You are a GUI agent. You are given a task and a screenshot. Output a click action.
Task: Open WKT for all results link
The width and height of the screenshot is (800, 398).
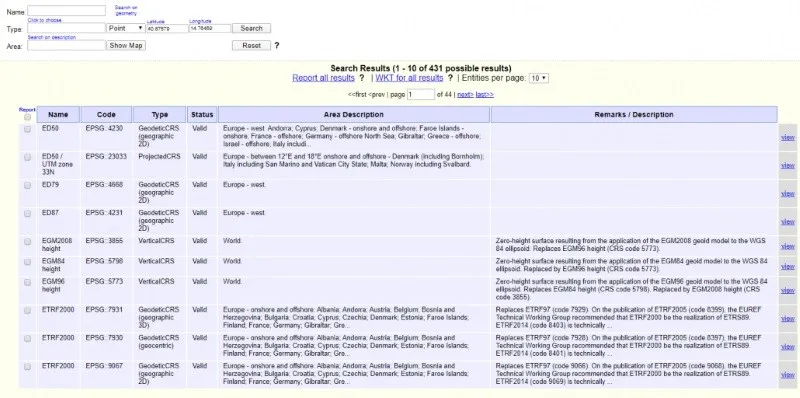409,78
